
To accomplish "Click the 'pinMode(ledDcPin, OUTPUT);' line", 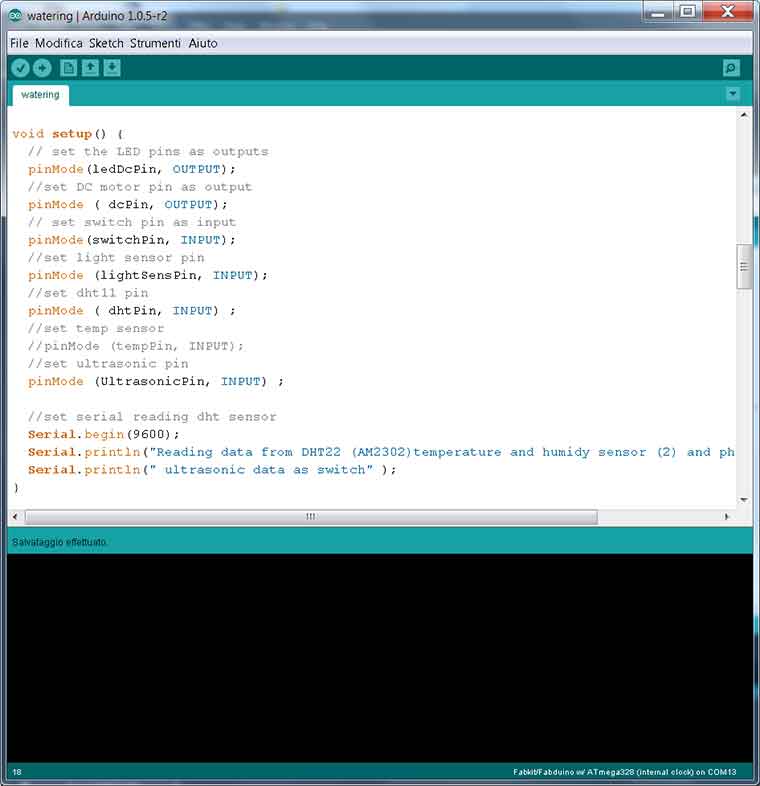I will pos(132,169).
